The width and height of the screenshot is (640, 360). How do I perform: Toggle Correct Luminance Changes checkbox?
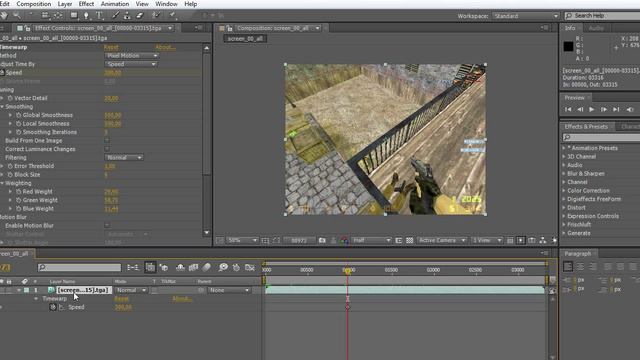(x=107, y=149)
